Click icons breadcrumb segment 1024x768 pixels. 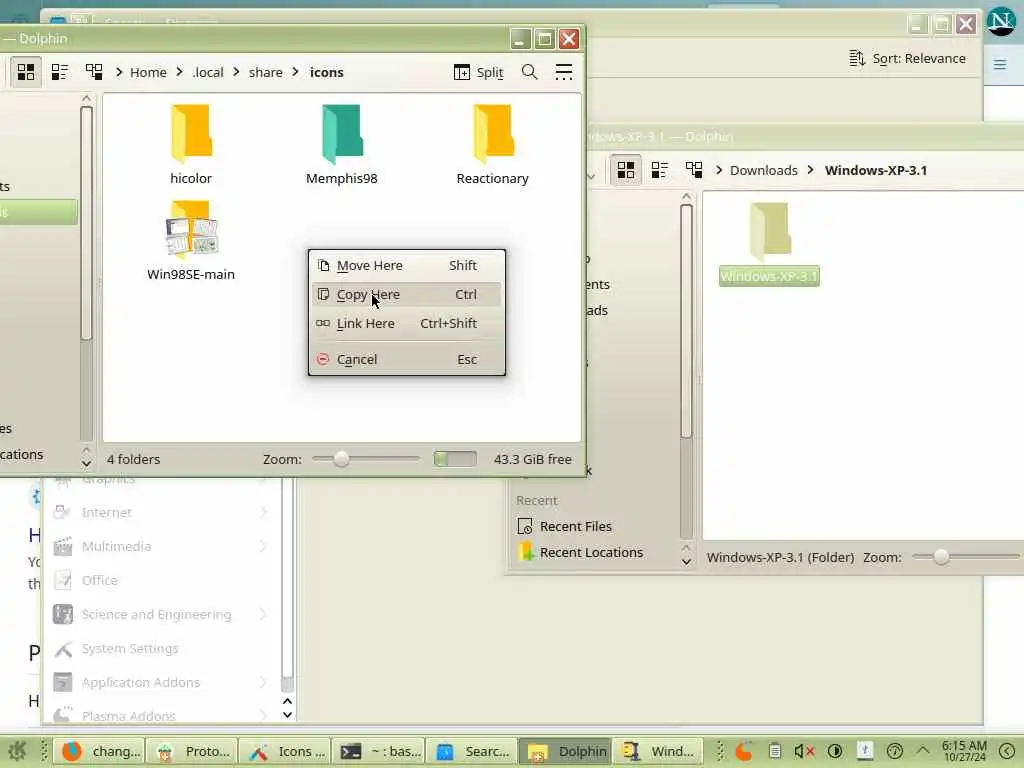click(327, 72)
